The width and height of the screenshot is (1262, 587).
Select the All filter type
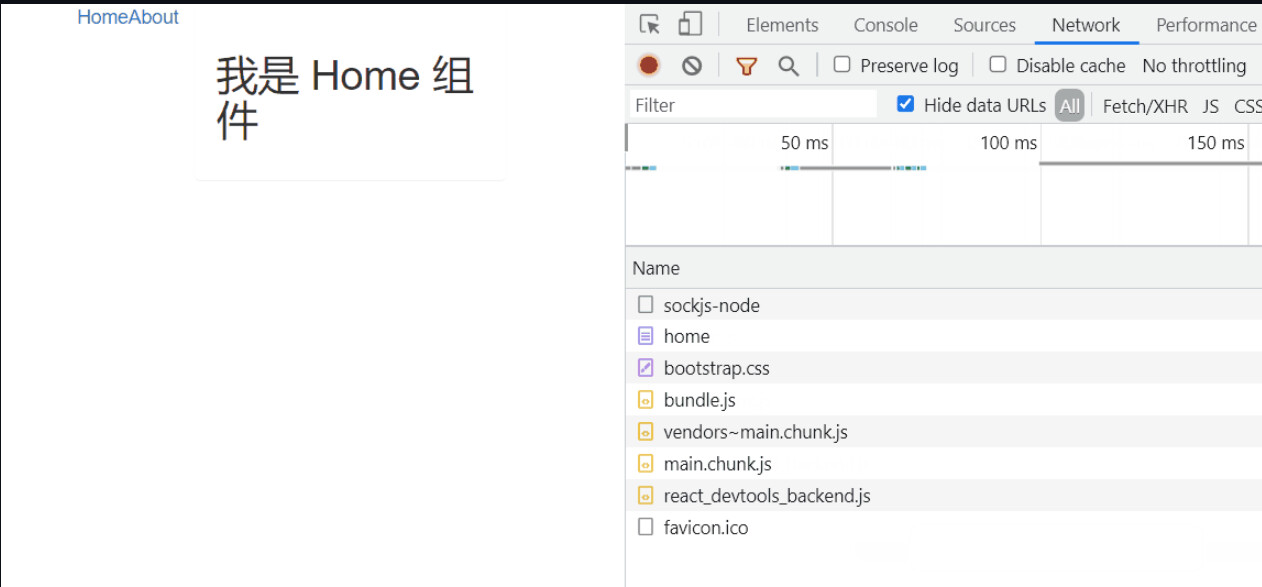tap(1070, 105)
